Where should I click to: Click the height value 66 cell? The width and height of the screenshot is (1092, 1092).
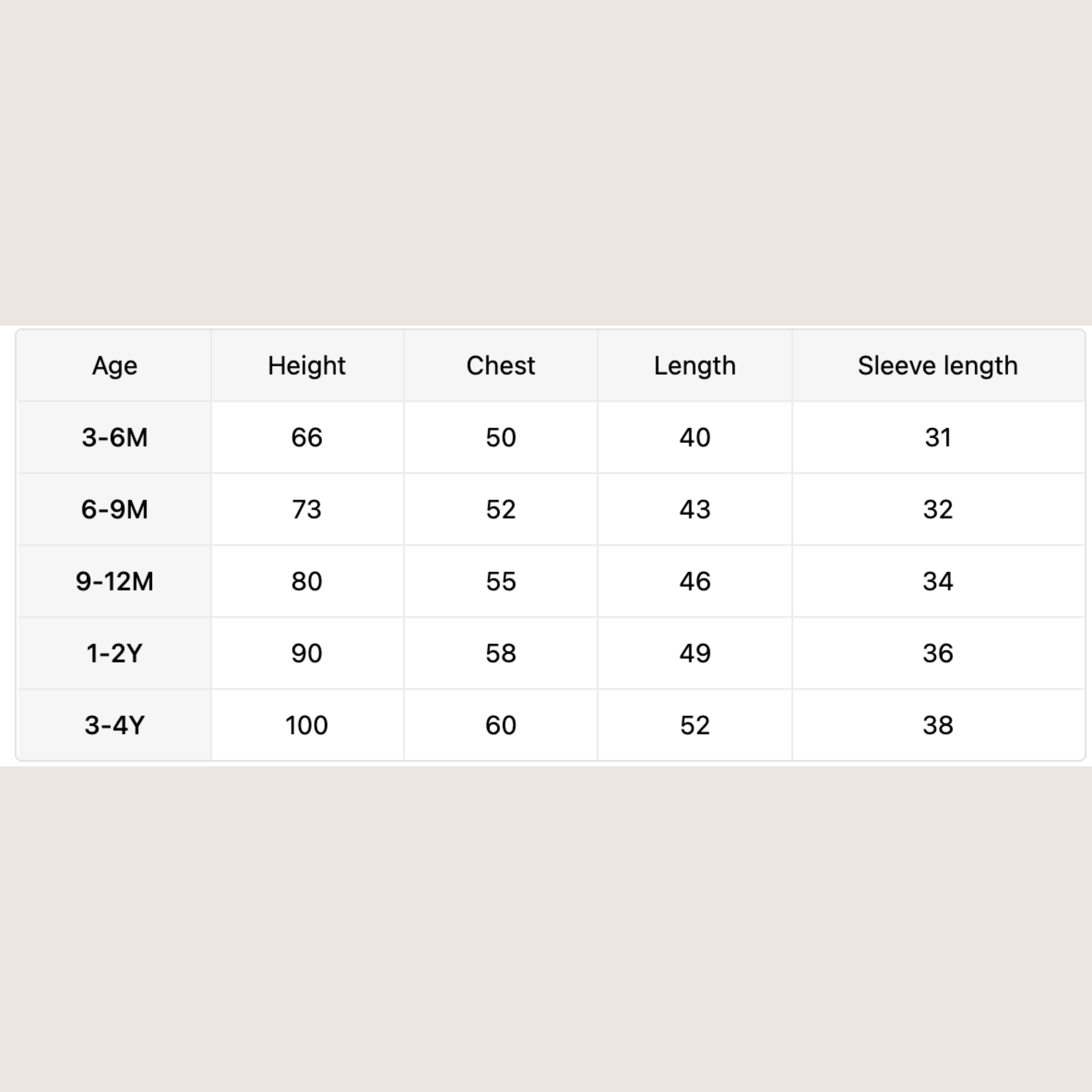(307, 437)
